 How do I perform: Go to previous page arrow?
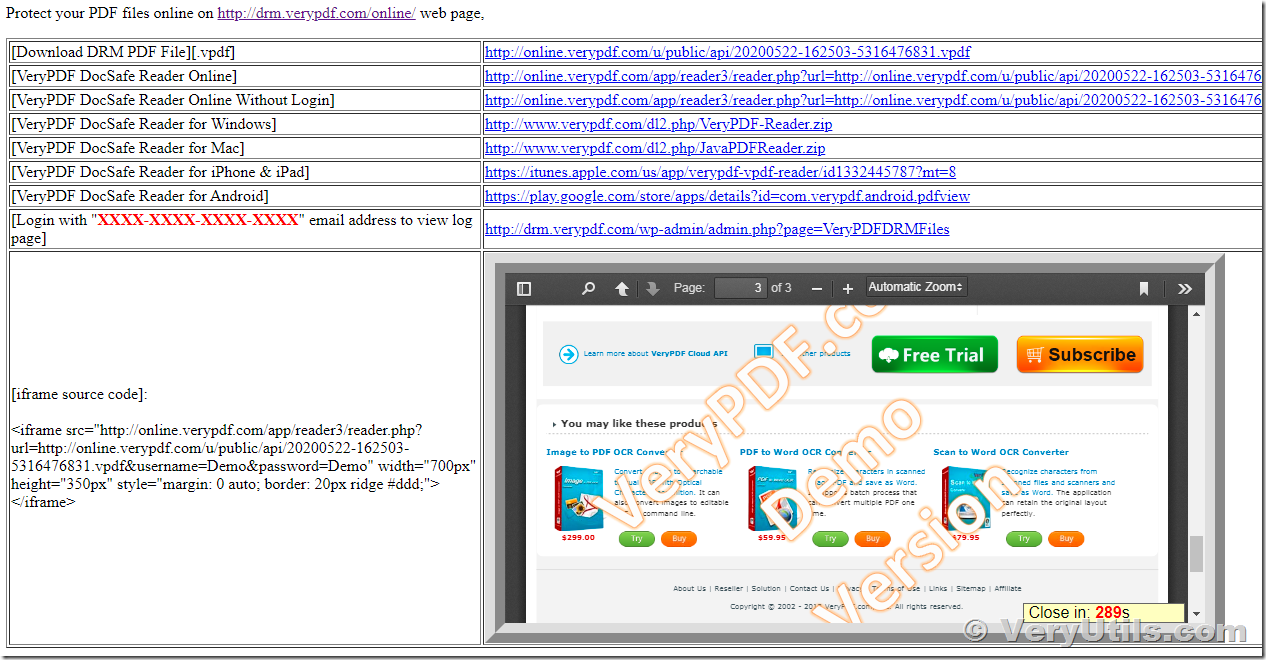[x=622, y=288]
